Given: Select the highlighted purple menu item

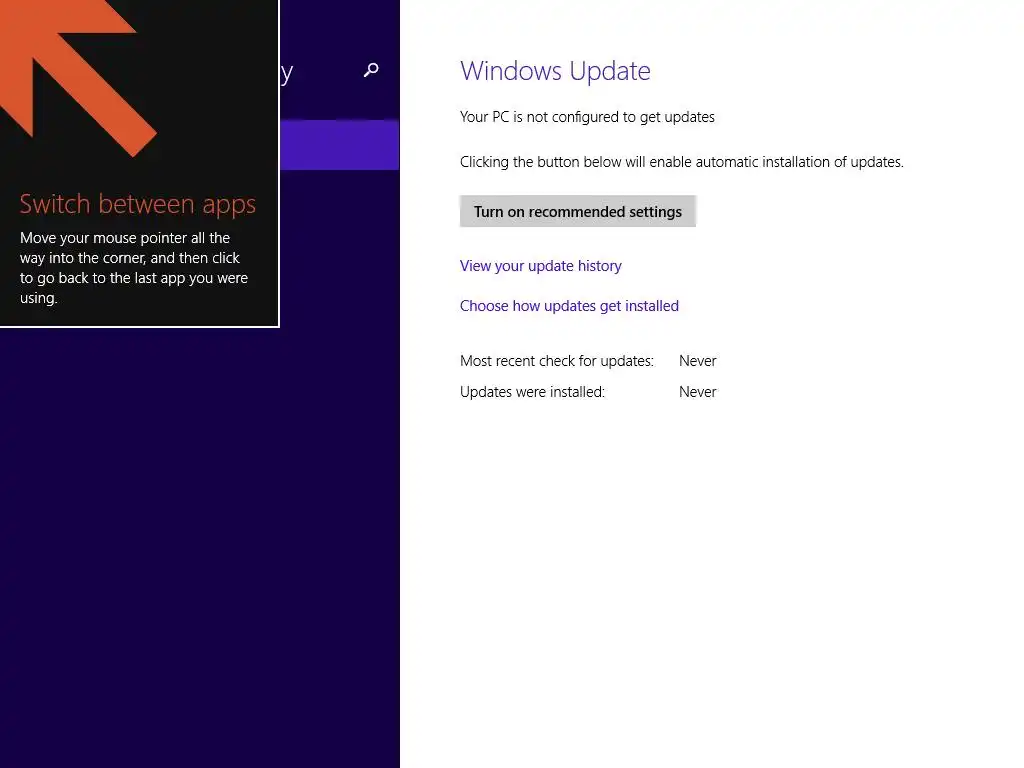Looking at the screenshot, I should tap(340, 145).
